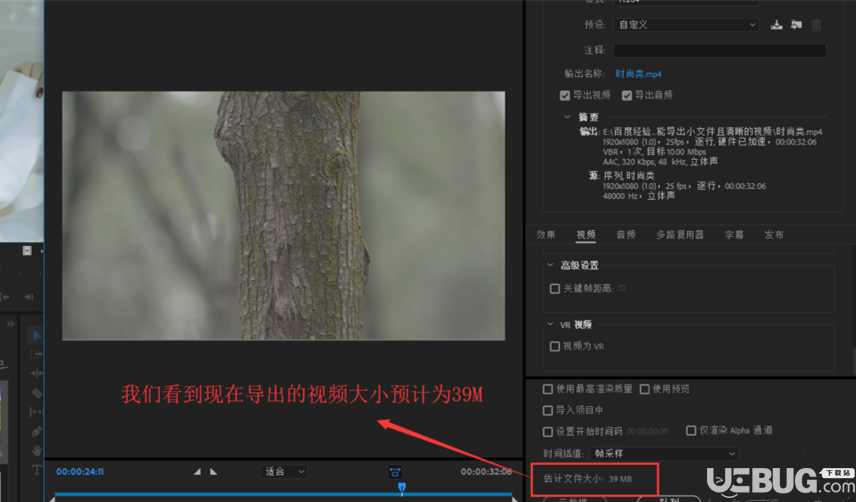Click the tree trunk preview image

[283, 216]
